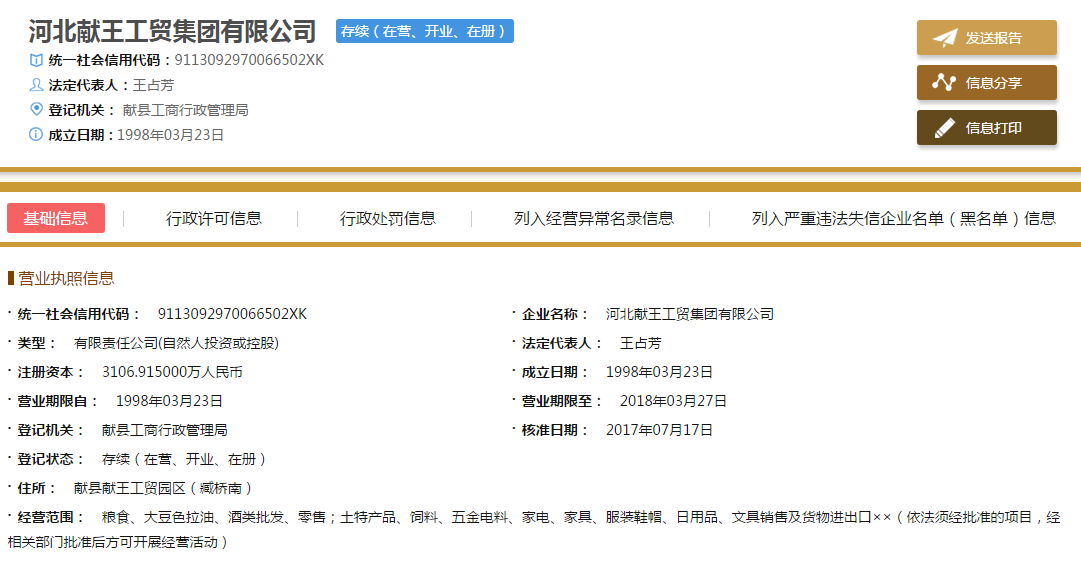Click the paper plane icon on 发送报告
This screenshot has width=1081, height=561.
pyautogui.click(x=945, y=38)
